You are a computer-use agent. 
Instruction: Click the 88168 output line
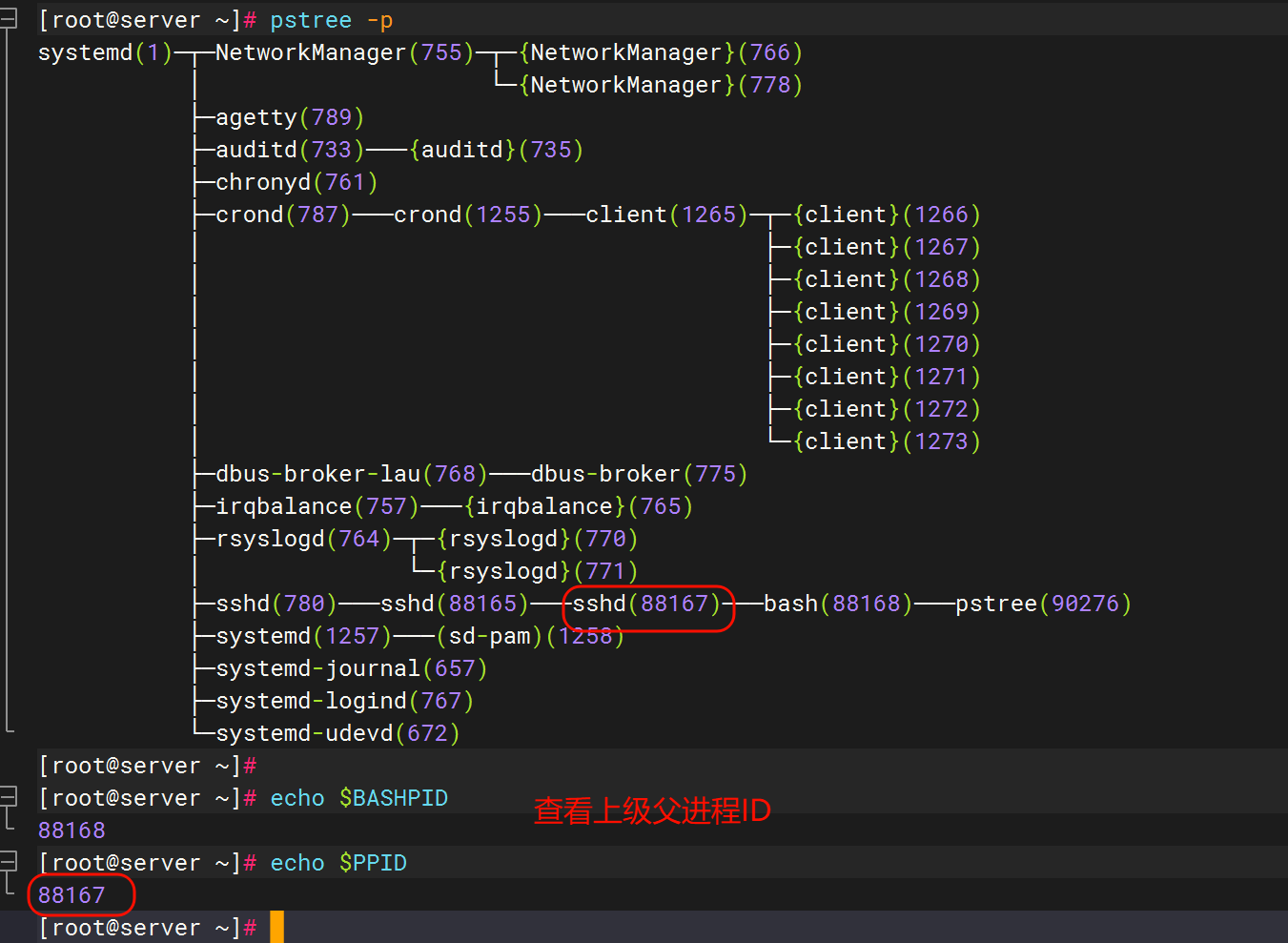(72, 830)
